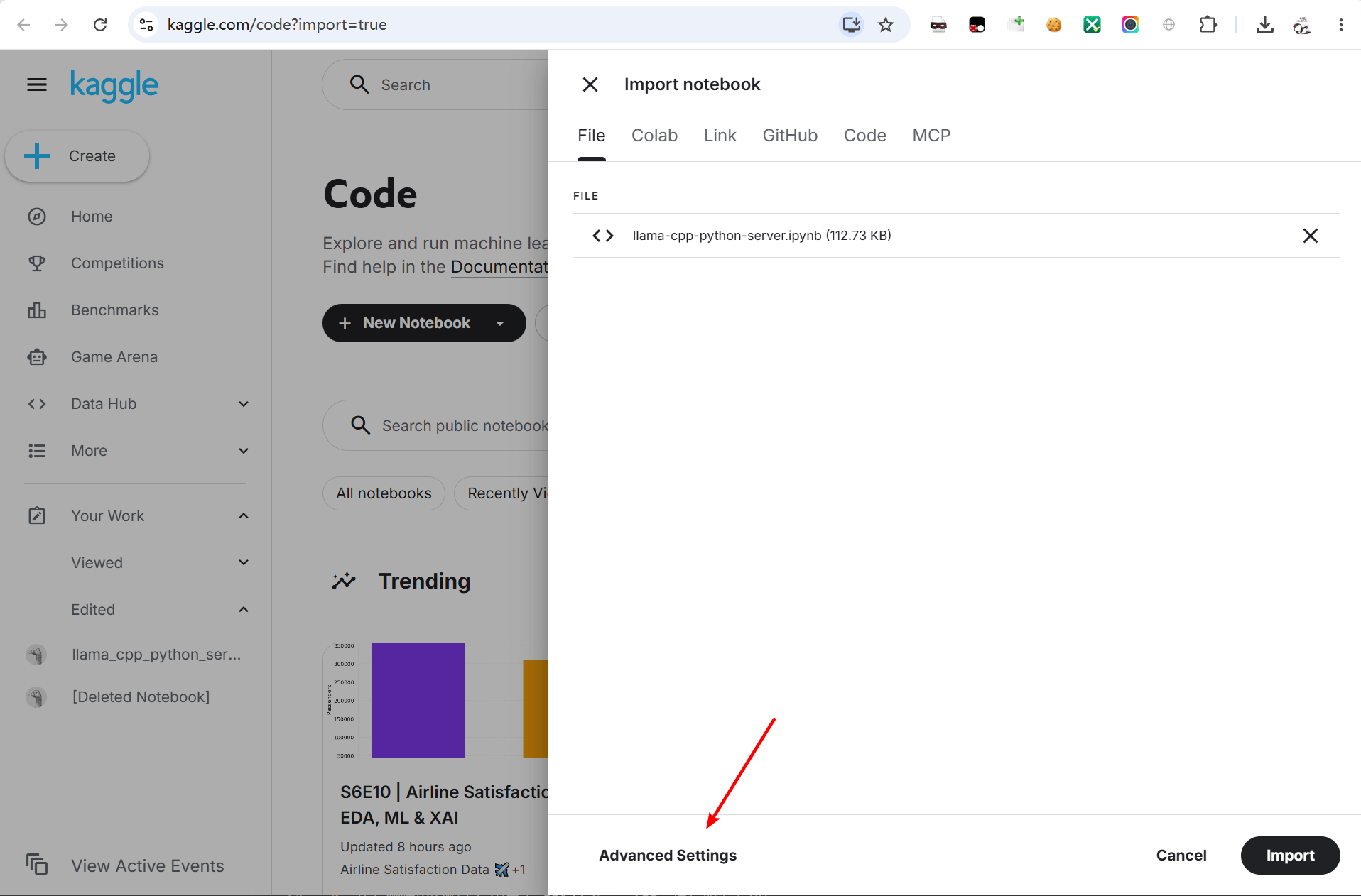
Task: Open the hamburger menu beside Kaggle logo
Action: (x=37, y=85)
